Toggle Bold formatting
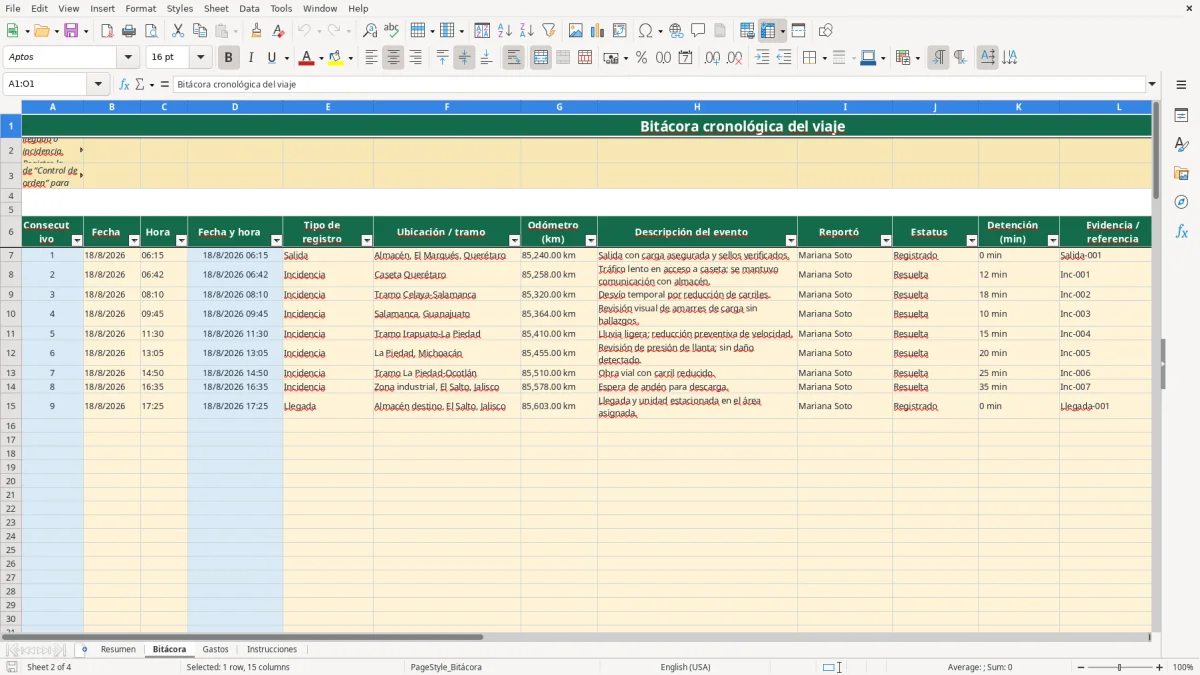 [229, 58]
